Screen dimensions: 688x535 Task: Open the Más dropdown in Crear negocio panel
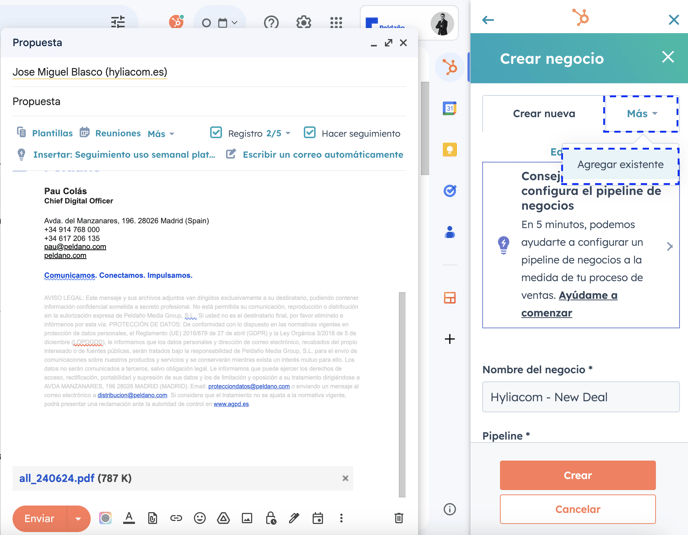[x=641, y=114]
